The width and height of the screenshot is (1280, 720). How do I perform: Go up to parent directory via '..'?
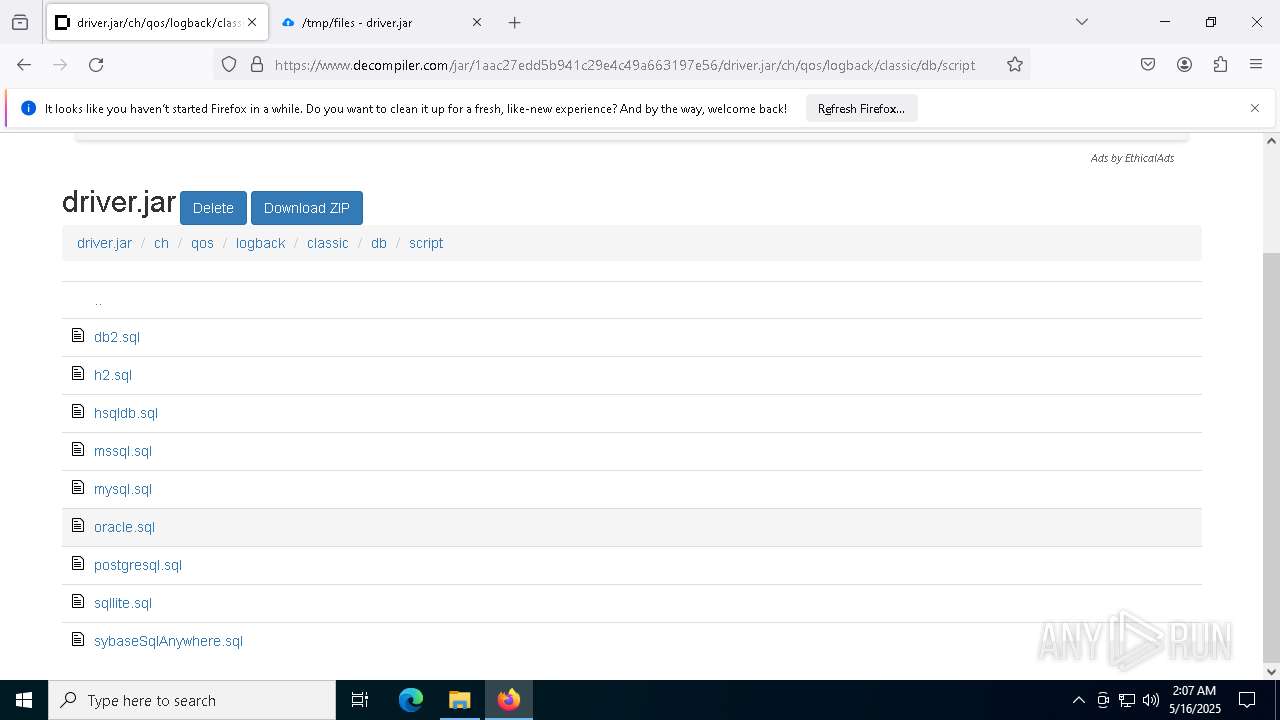point(98,300)
